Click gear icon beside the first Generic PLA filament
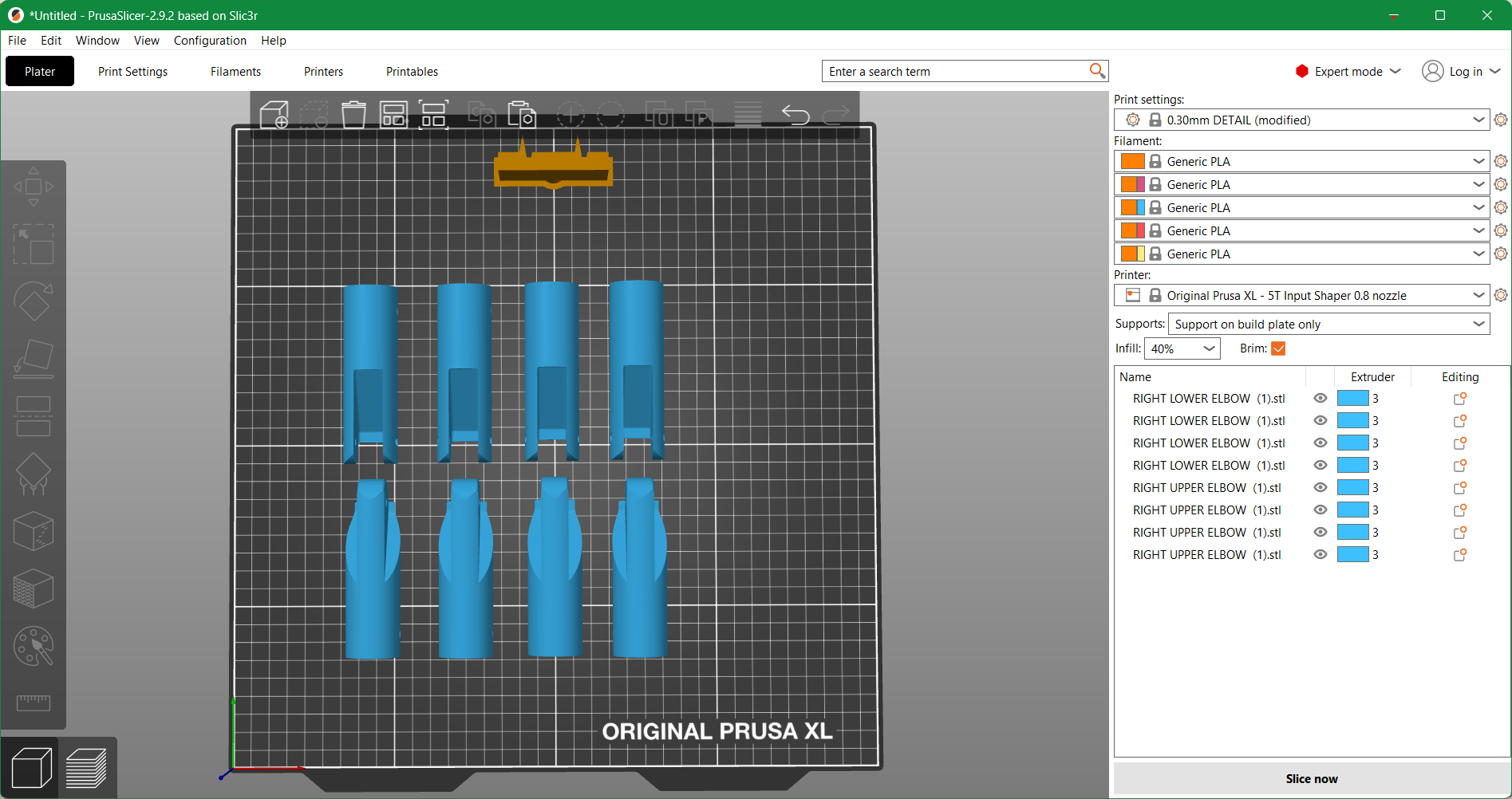This screenshot has height=799, width=1512. coord(1501,161)
